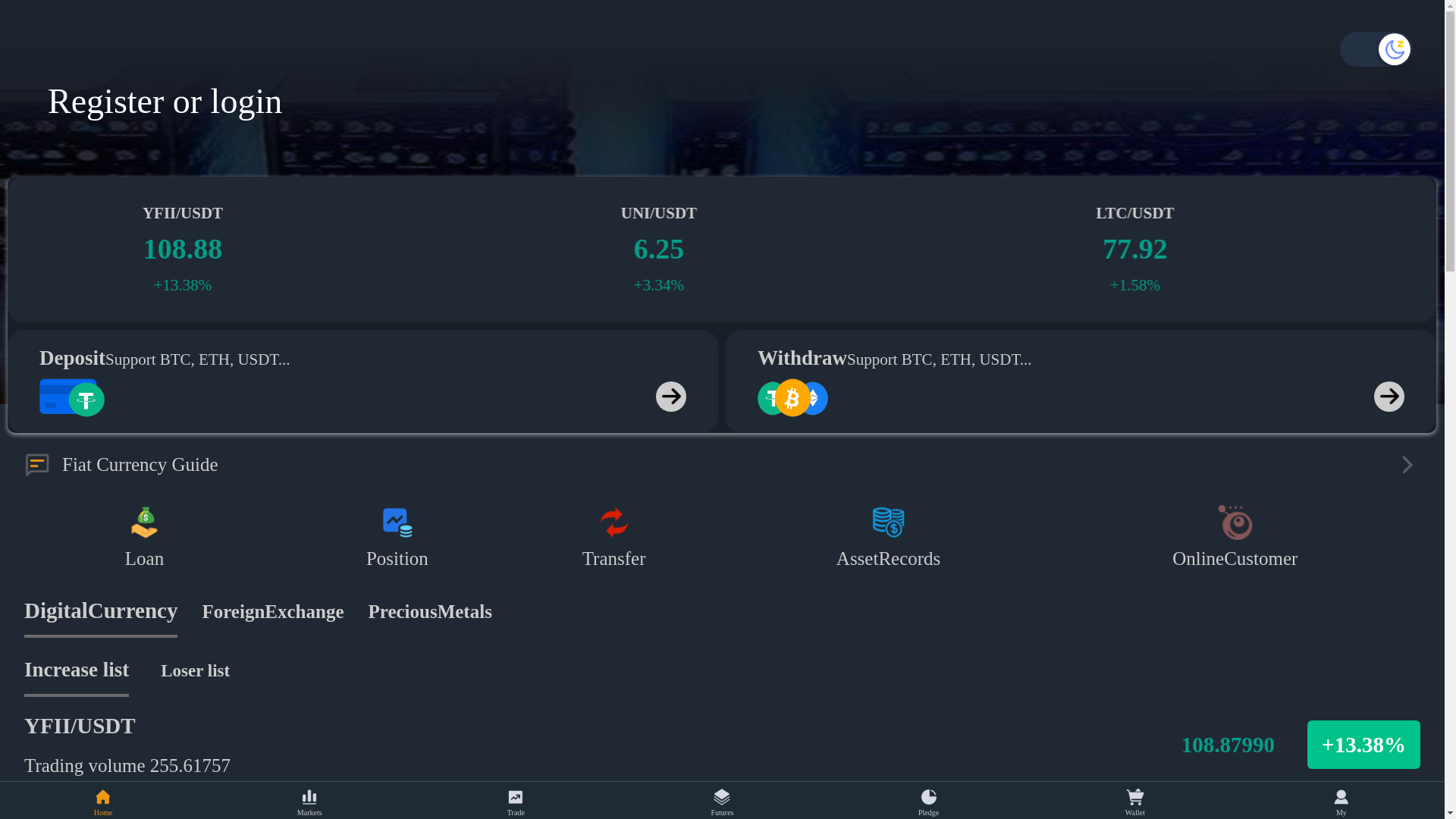Open YFII/USDT row in increase list

tap(722, 745)
